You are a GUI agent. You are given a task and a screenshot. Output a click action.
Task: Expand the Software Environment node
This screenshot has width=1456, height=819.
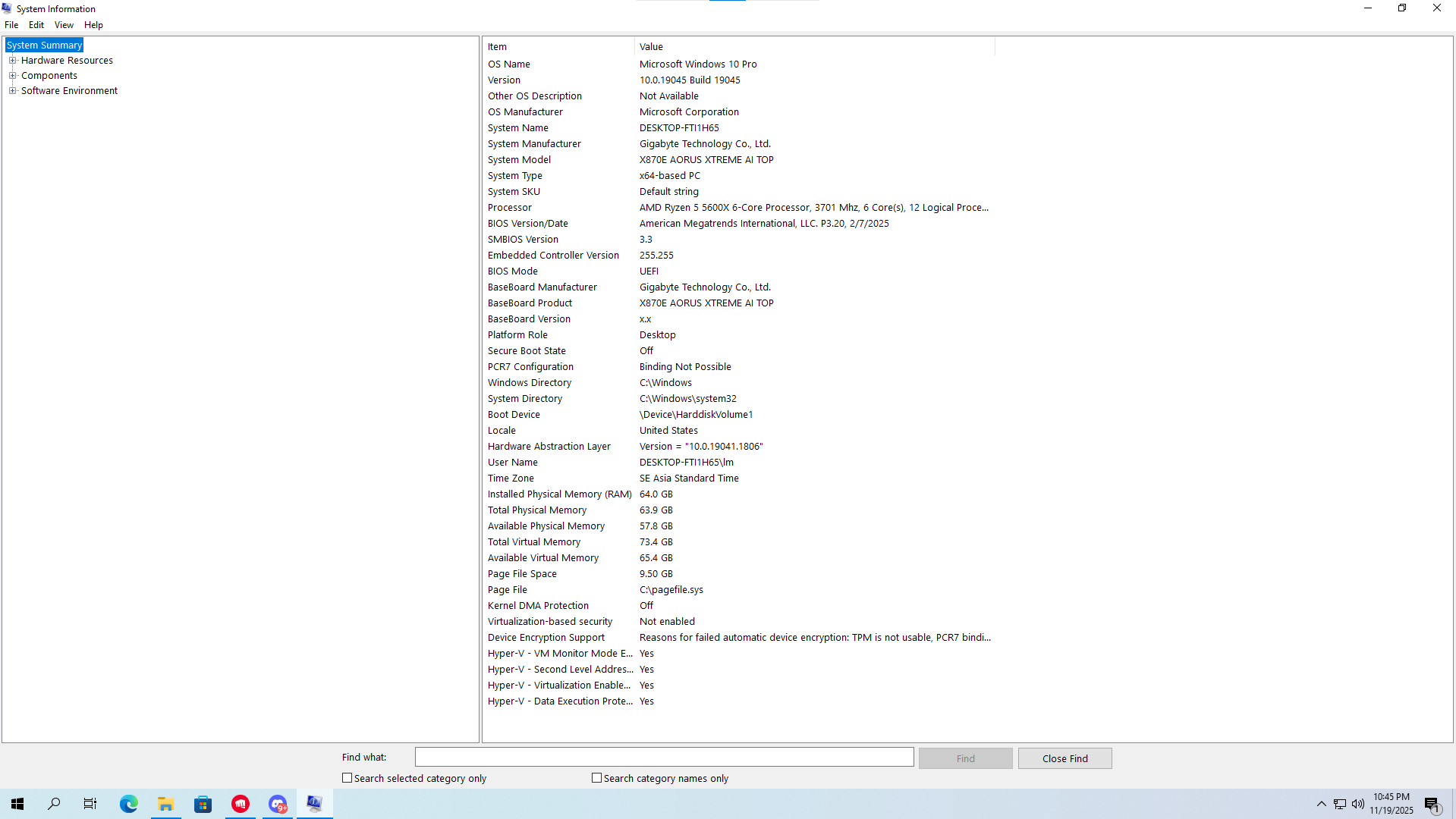tap(12, 91)
